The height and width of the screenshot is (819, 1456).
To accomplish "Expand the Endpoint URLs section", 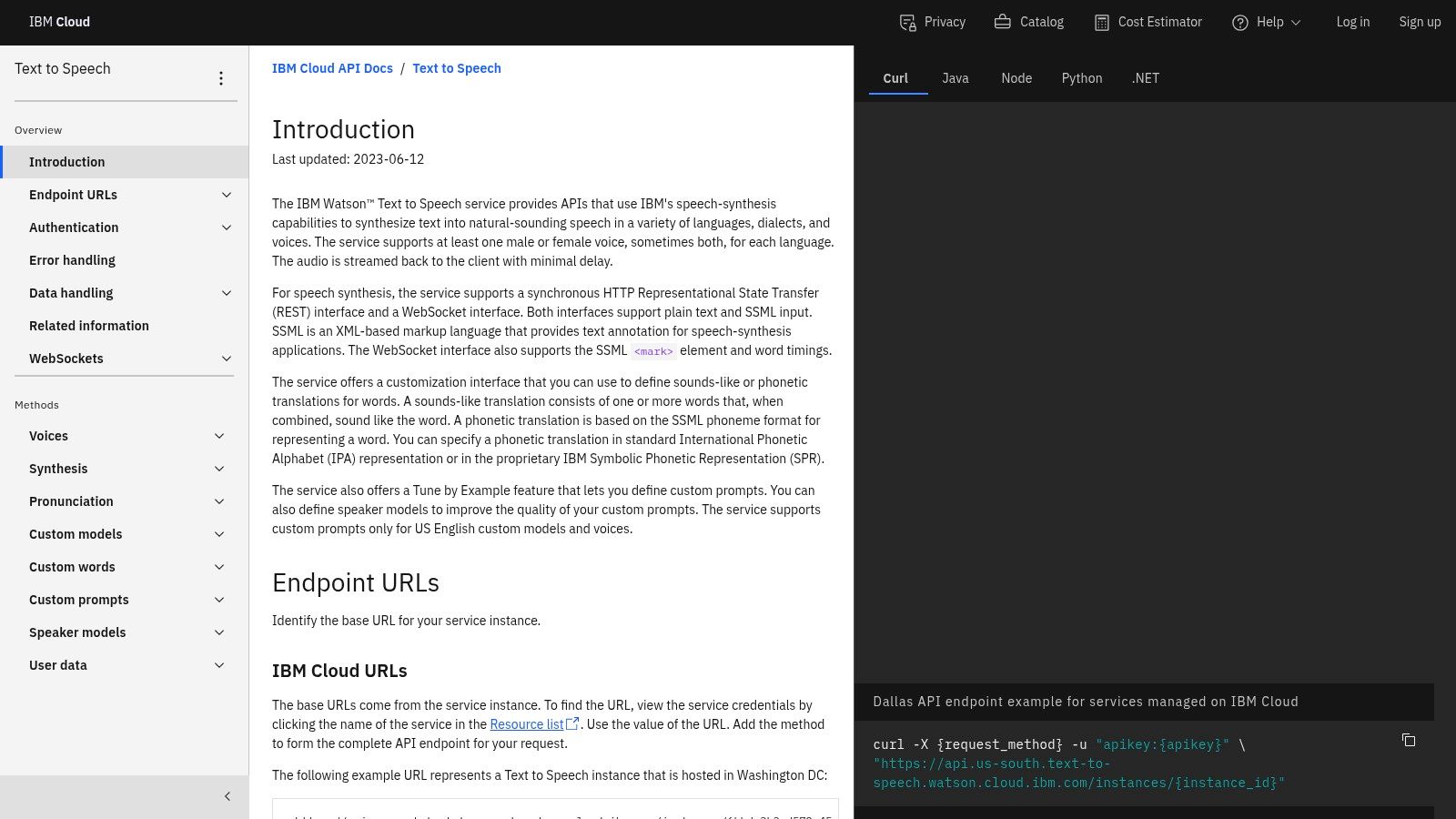I will [227, 195].
